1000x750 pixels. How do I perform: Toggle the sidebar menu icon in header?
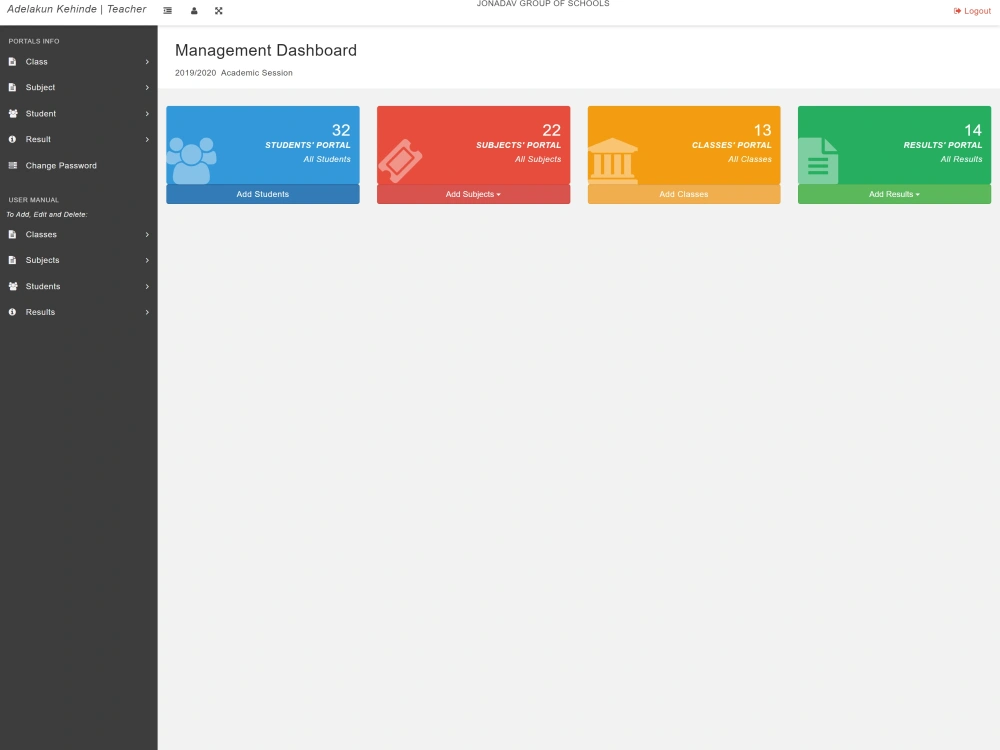pyautogui.click(x=168, y=11)
